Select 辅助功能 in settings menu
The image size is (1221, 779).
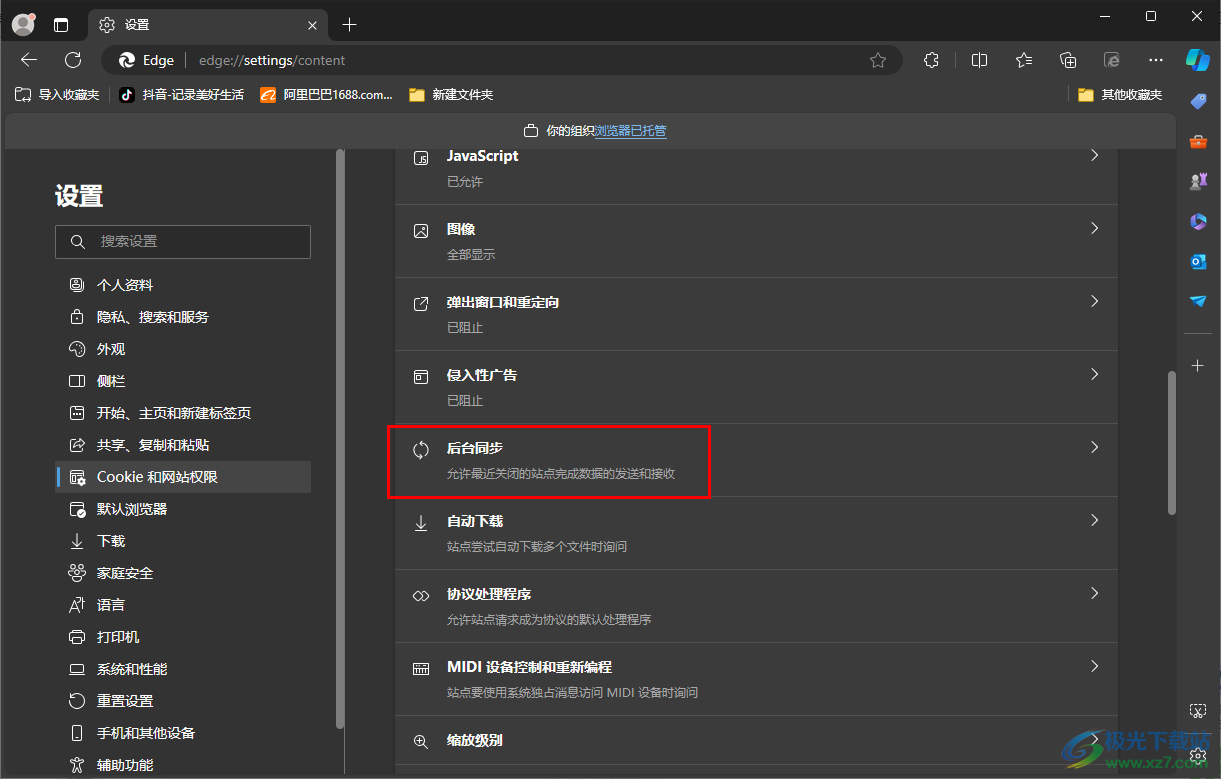pyautogui.click(x=183, y=765)
